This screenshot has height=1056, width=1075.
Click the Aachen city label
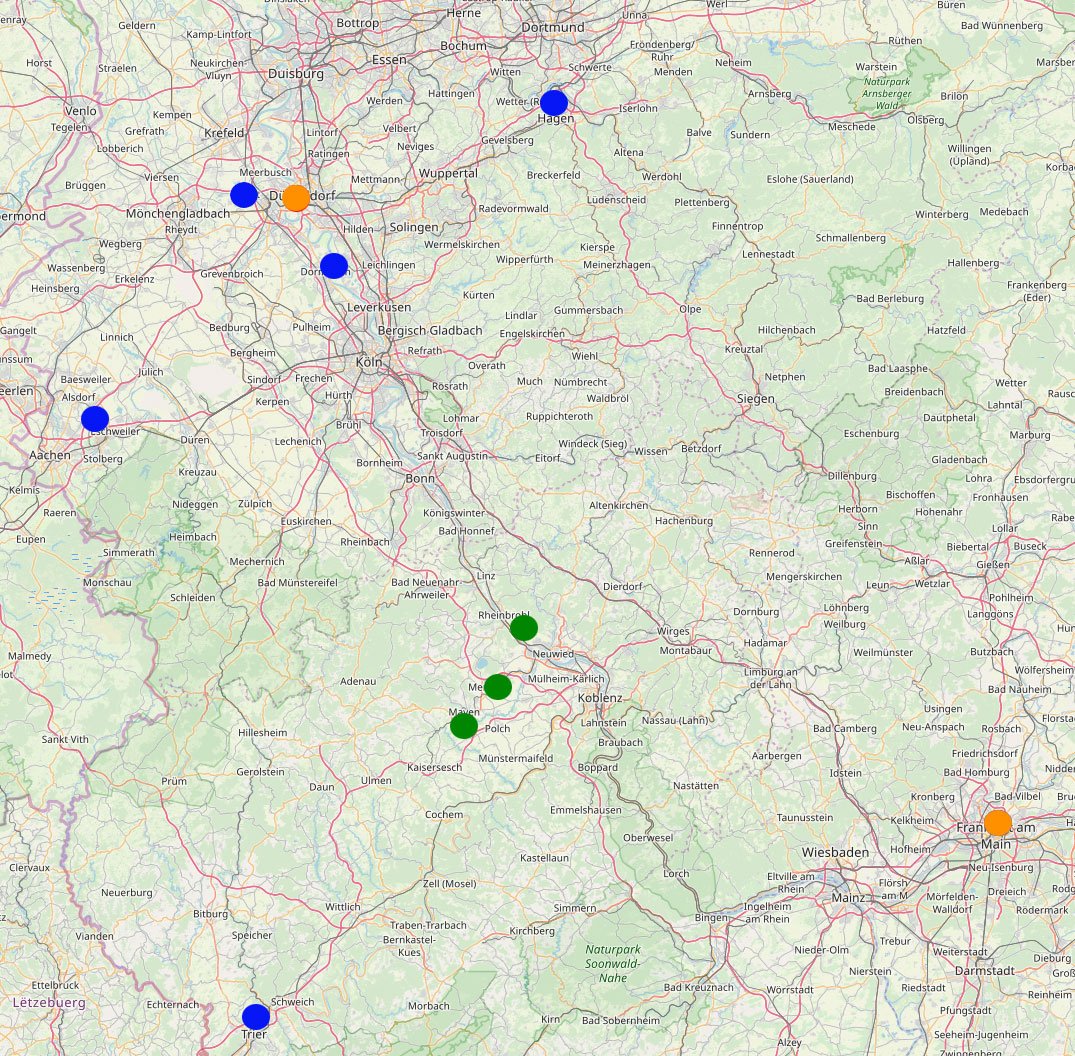(x=50, y=455)
